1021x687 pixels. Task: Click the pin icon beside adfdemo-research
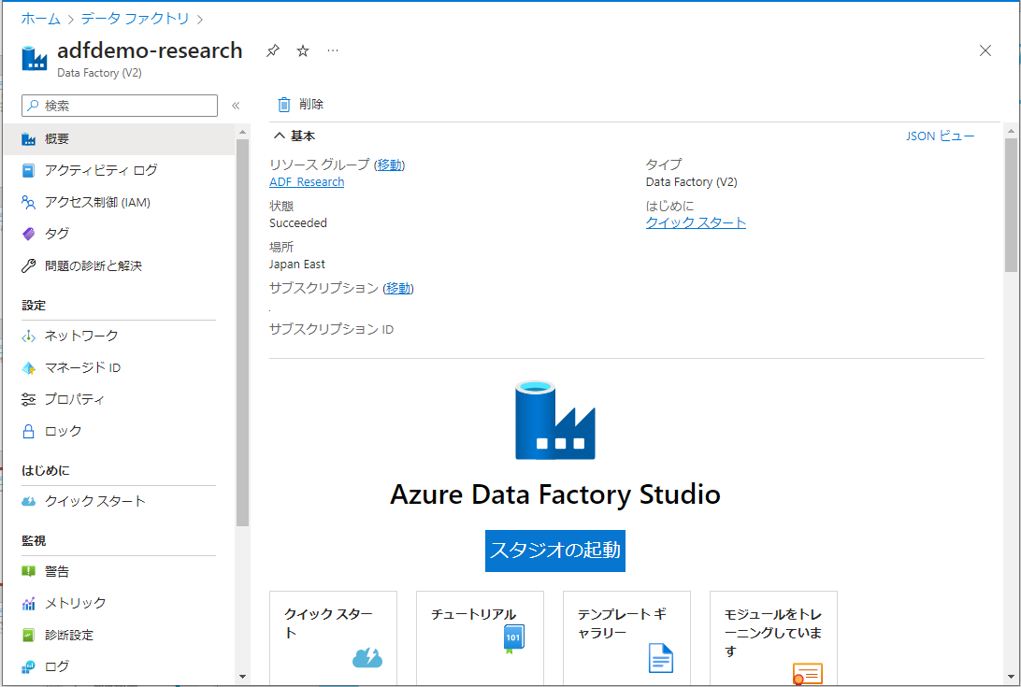point(272,51)
